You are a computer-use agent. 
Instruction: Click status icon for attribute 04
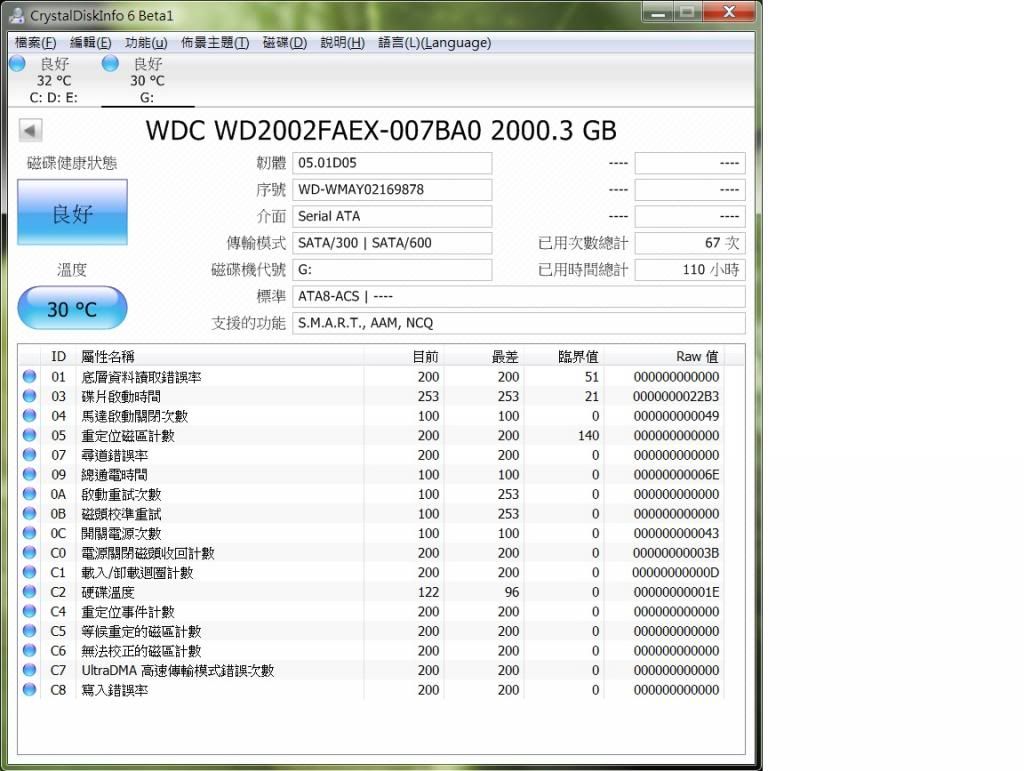point(29,416)
